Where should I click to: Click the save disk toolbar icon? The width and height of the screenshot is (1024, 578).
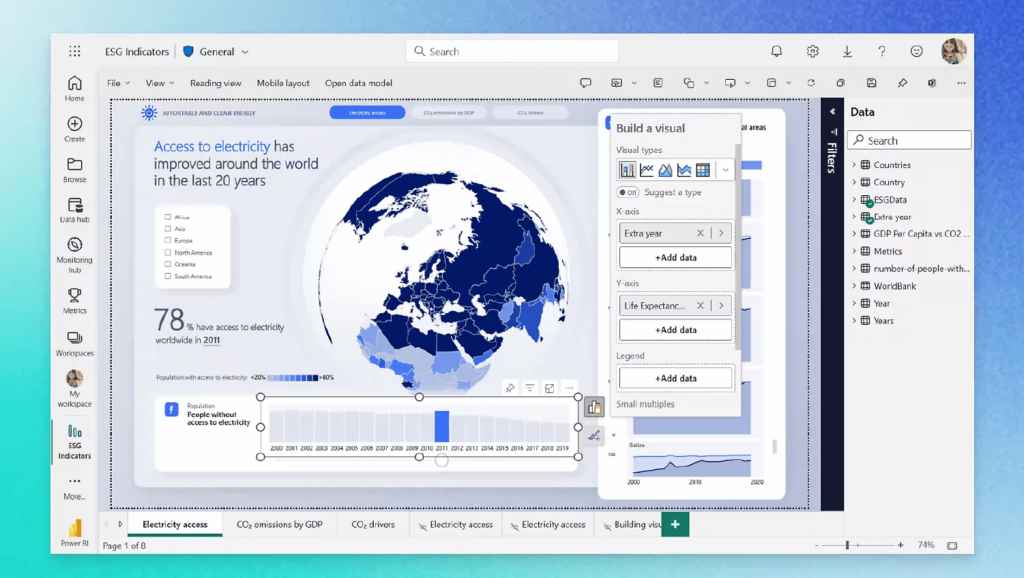871,83
